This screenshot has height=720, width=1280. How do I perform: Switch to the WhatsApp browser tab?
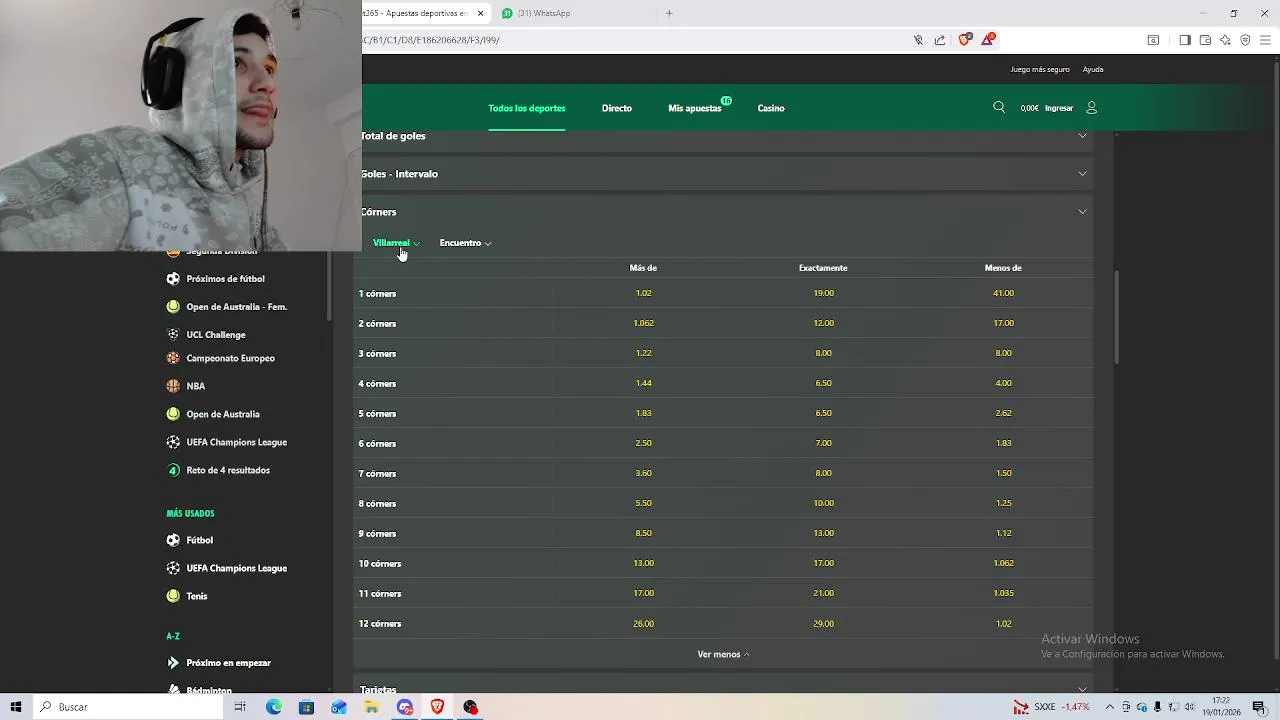click(575, 13)
